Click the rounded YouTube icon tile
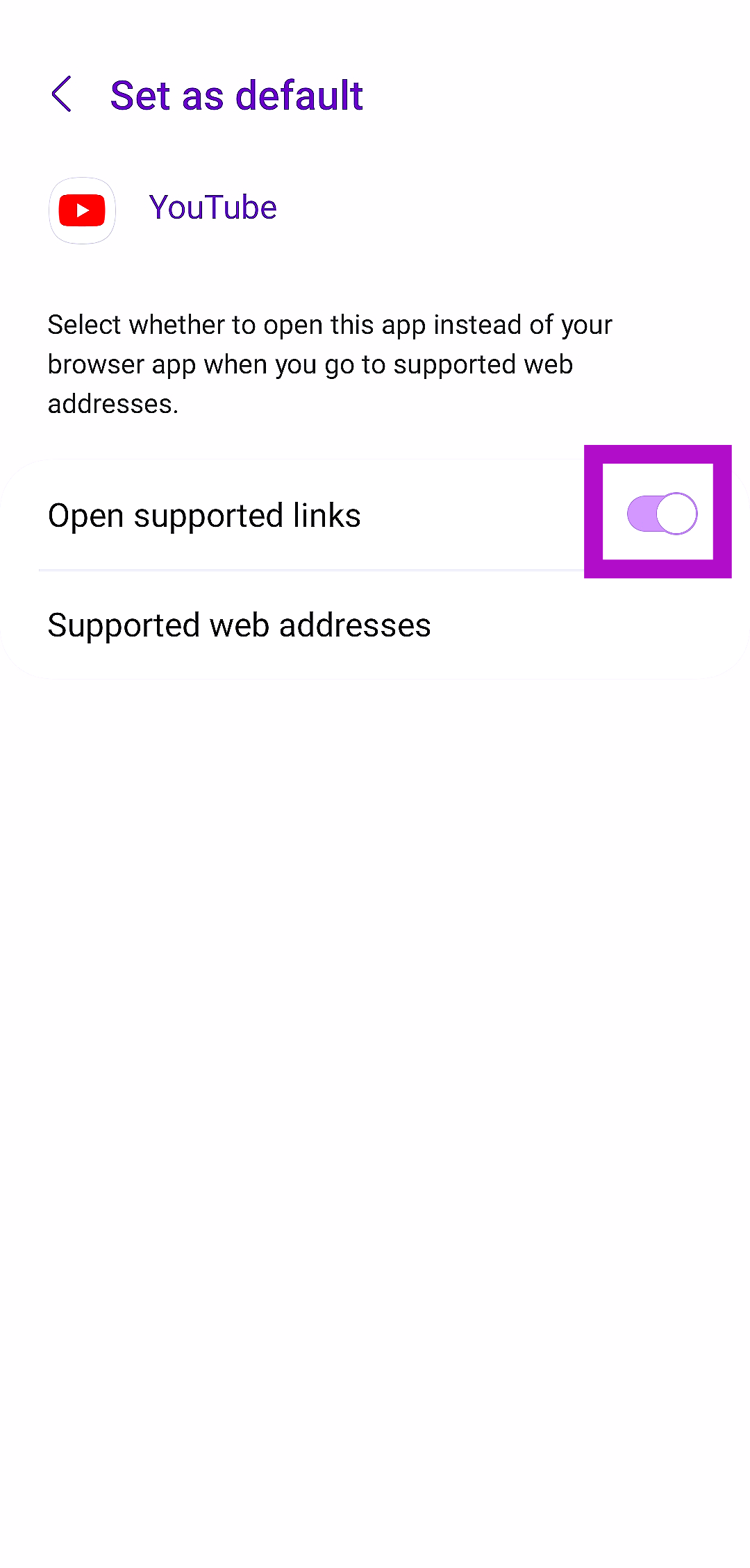 point(82,210)
